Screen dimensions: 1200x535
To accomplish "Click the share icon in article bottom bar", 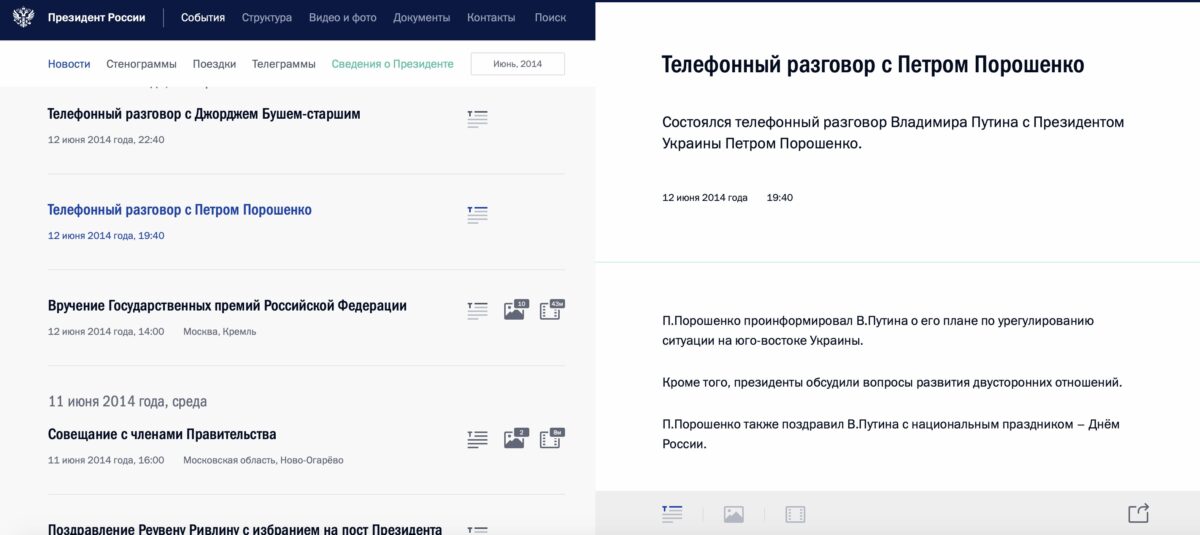I will [1138, 512].
